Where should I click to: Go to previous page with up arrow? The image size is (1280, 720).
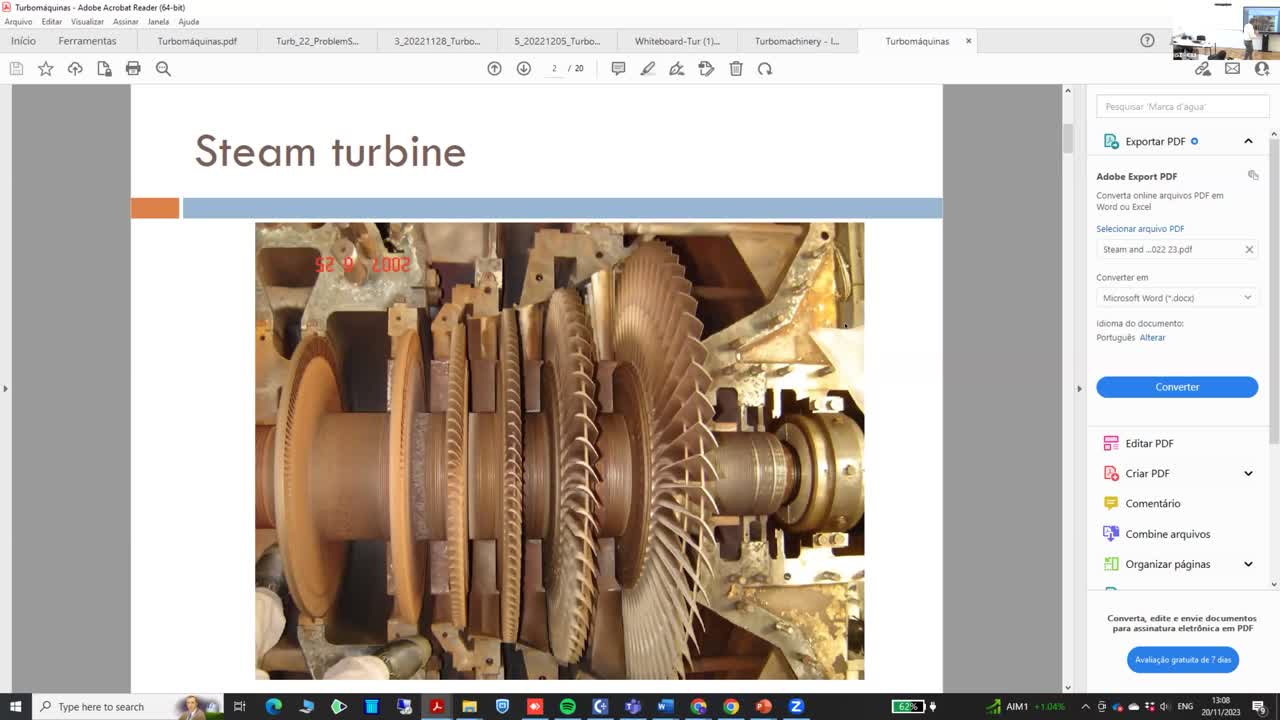pyautogui.click(x=494, y=69)
